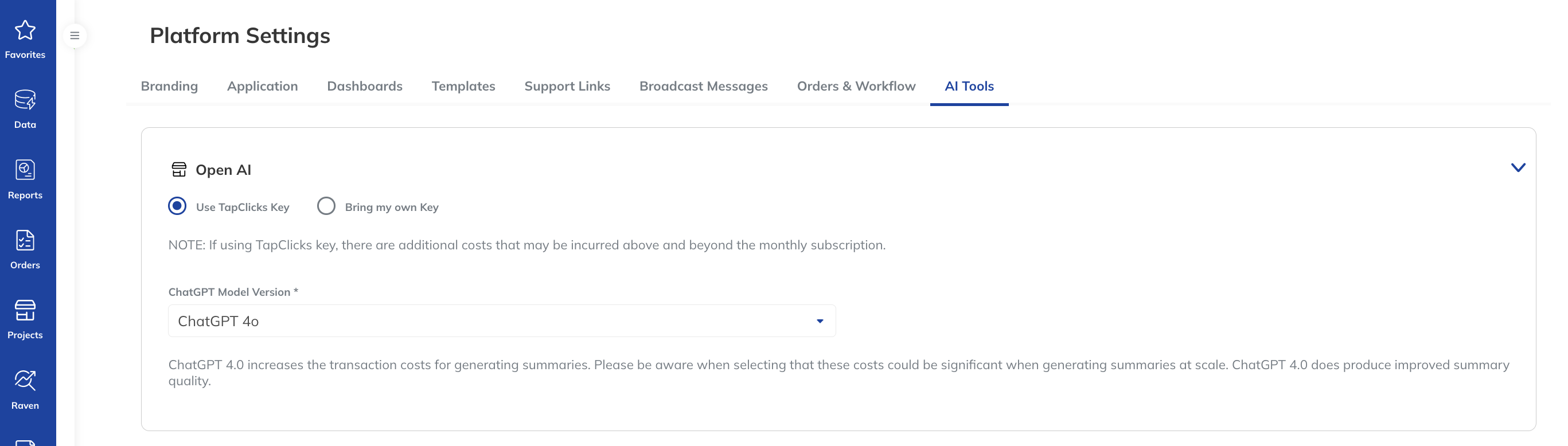Click the Platform Settings heading

(x=240, y=36)
